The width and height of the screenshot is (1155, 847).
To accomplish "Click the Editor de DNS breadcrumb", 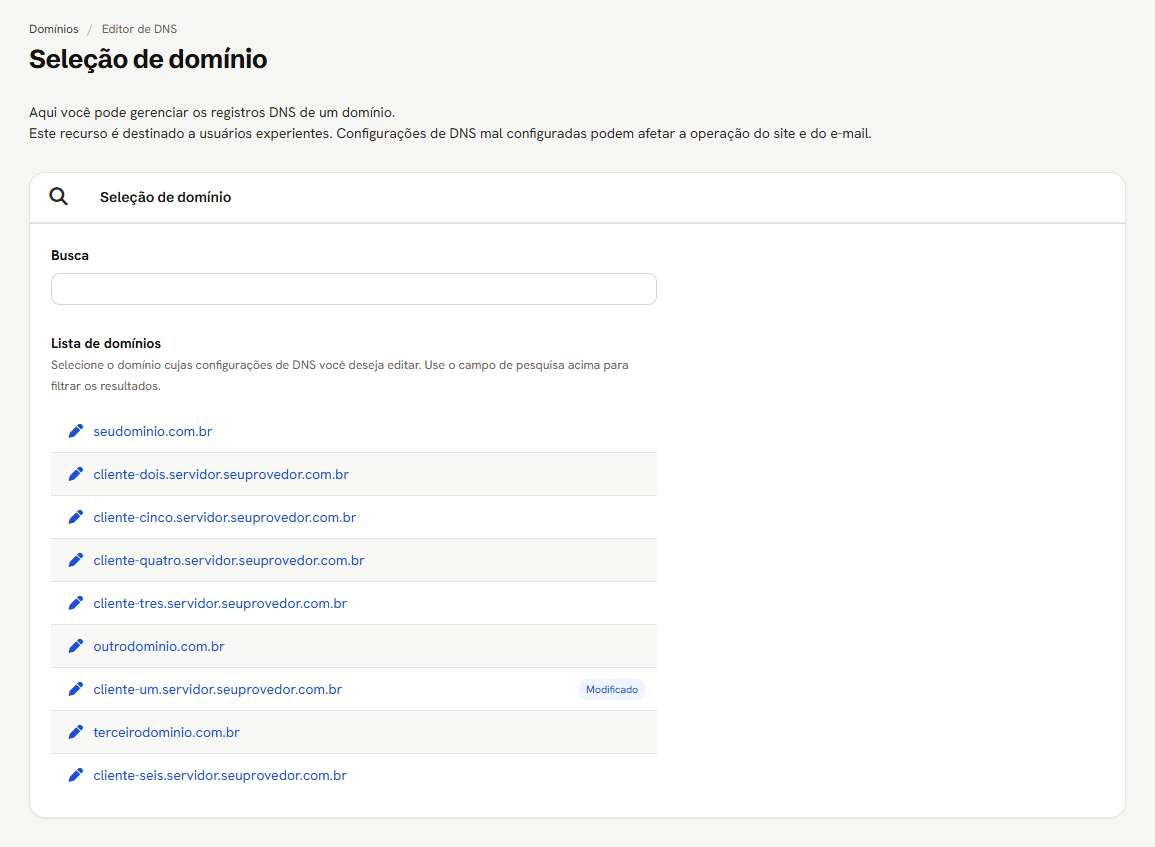I will pyautogui.click(x=139, y=29).
